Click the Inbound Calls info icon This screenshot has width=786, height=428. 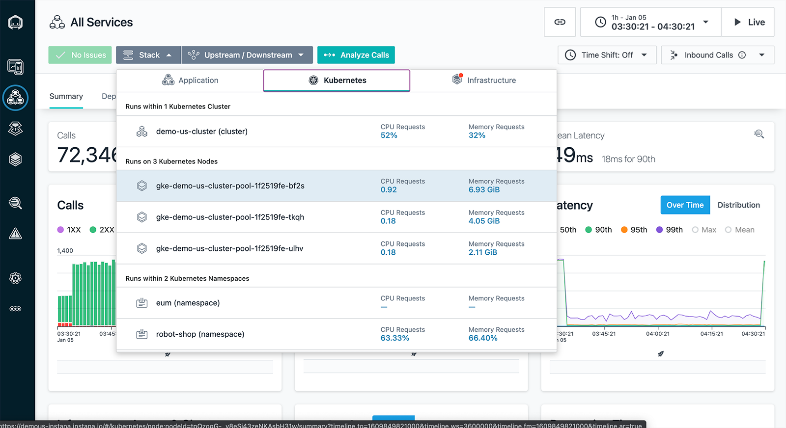(742, 55)
